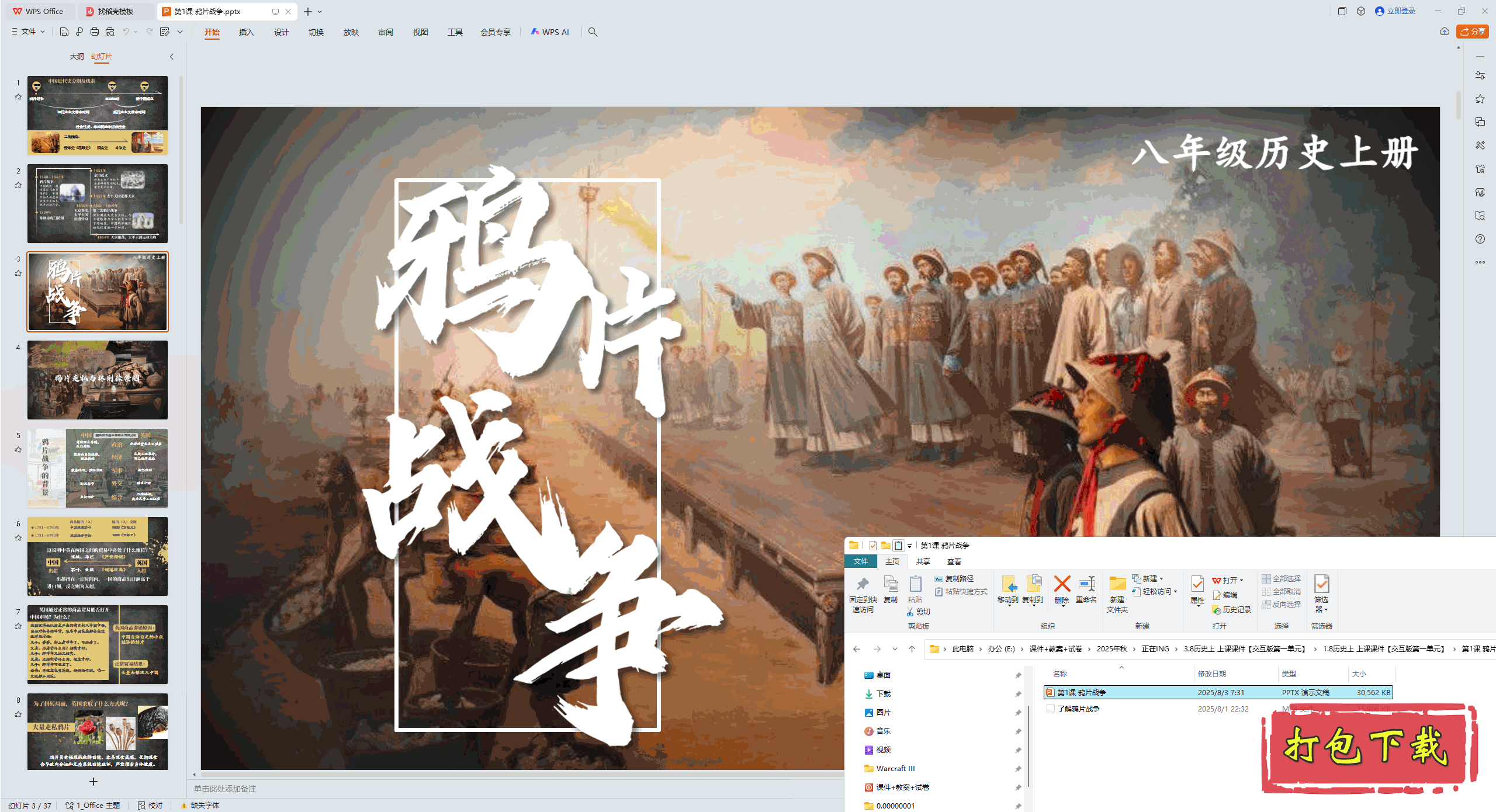Toggle the star marker beside slide 6
This screenshot has width=1496, height=812.
(18, 538)
